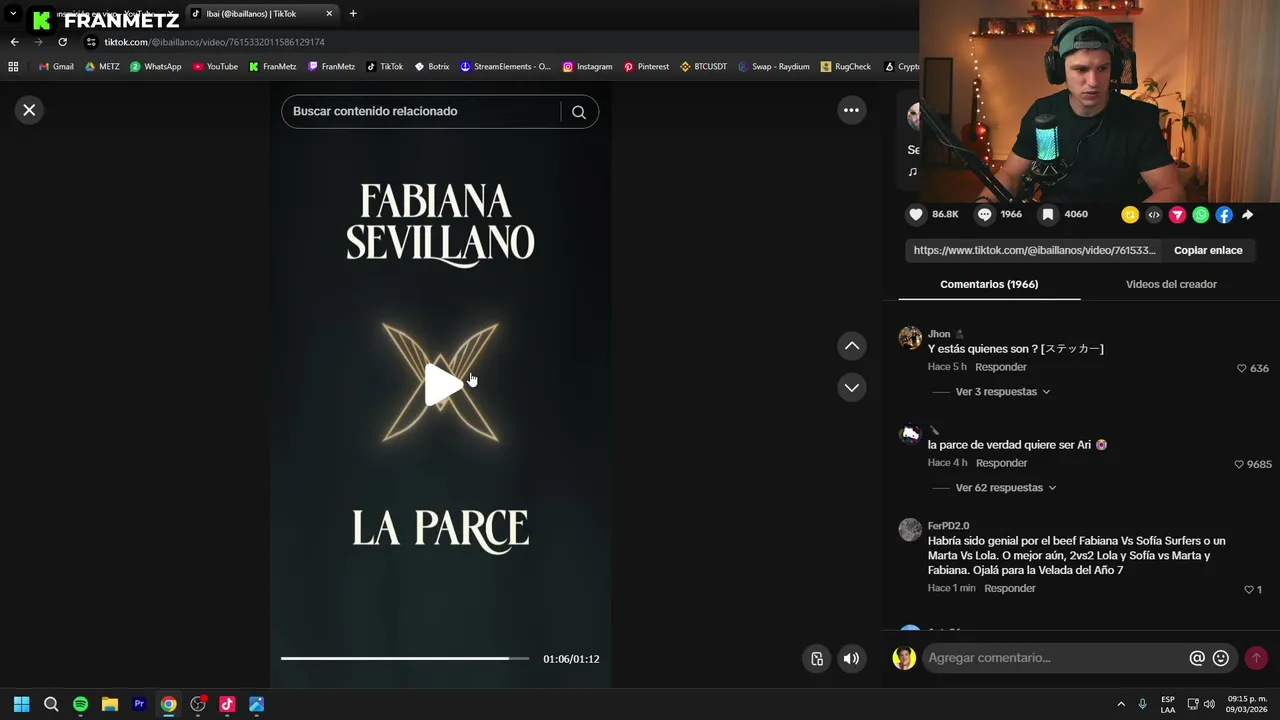Expand Ver 62 respuestas replies
Viewport: 1280px width, 720px height.
[1005, 488]
